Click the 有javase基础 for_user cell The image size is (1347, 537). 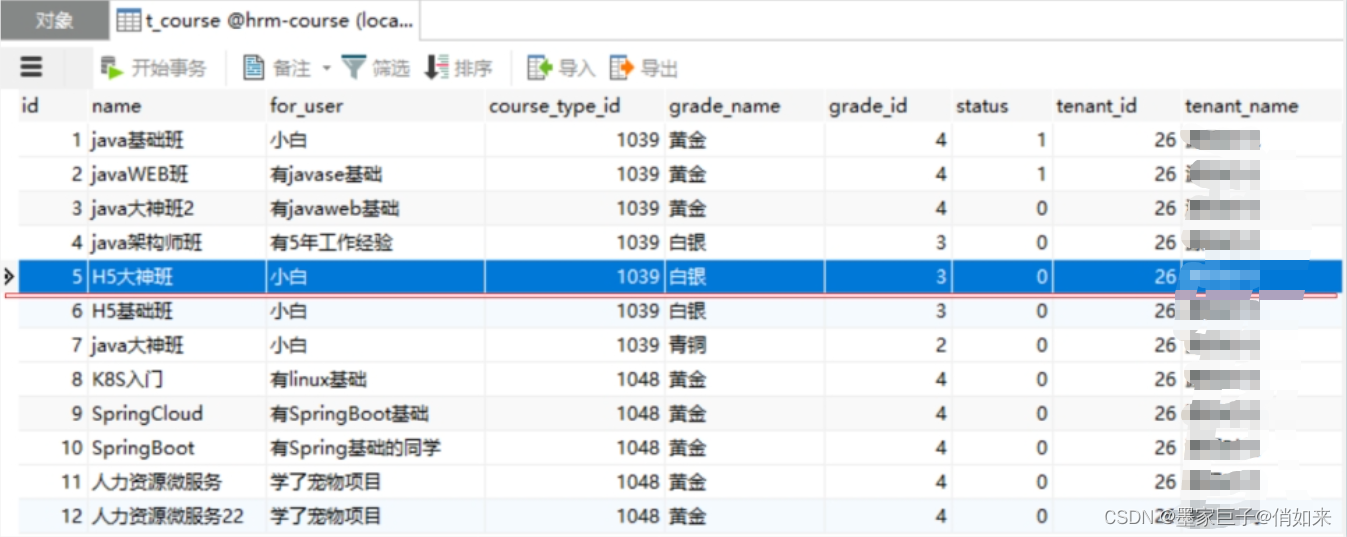pos(375,174)
